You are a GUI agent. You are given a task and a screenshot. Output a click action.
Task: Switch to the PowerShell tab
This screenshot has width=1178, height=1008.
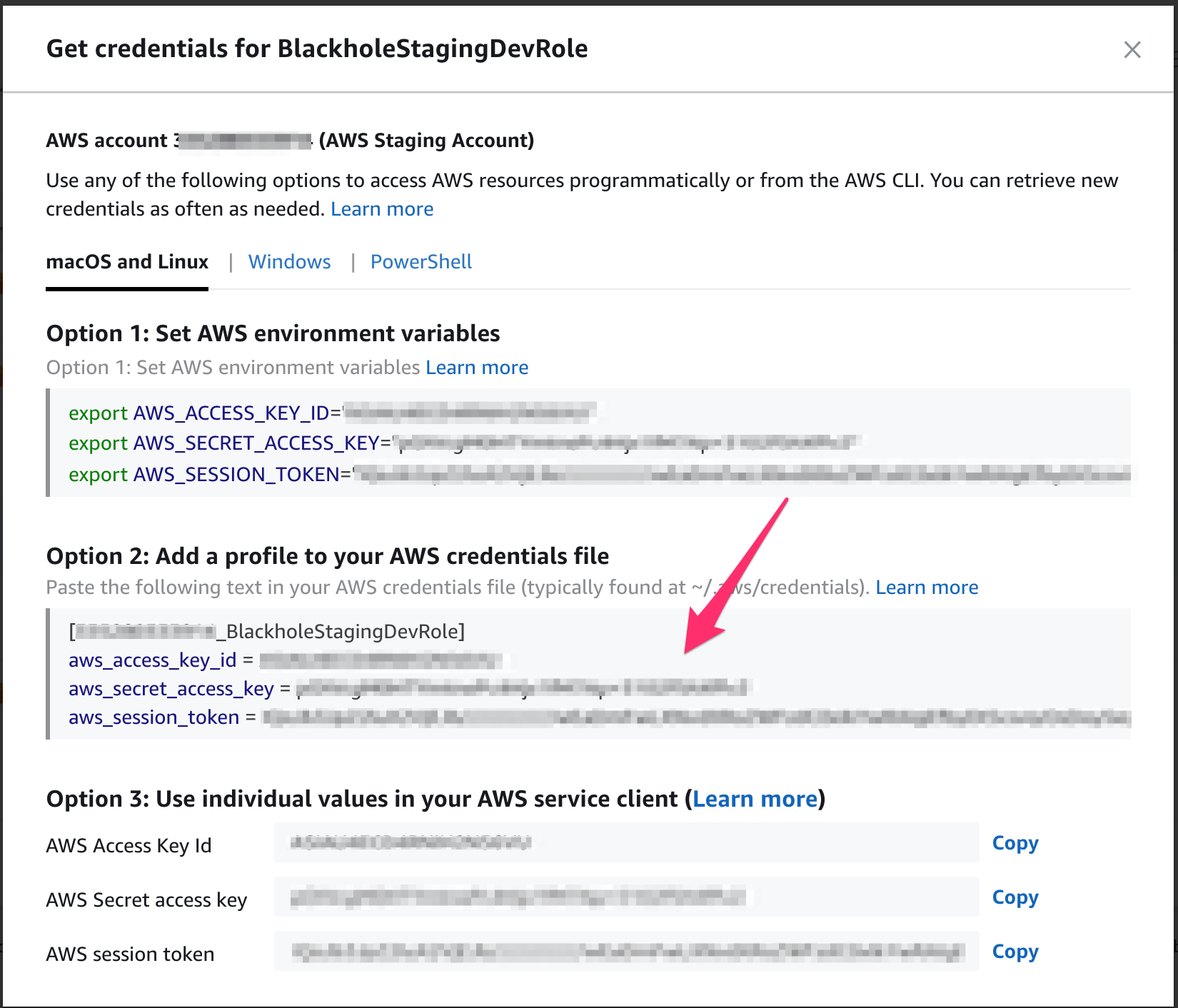coord(421,262)
